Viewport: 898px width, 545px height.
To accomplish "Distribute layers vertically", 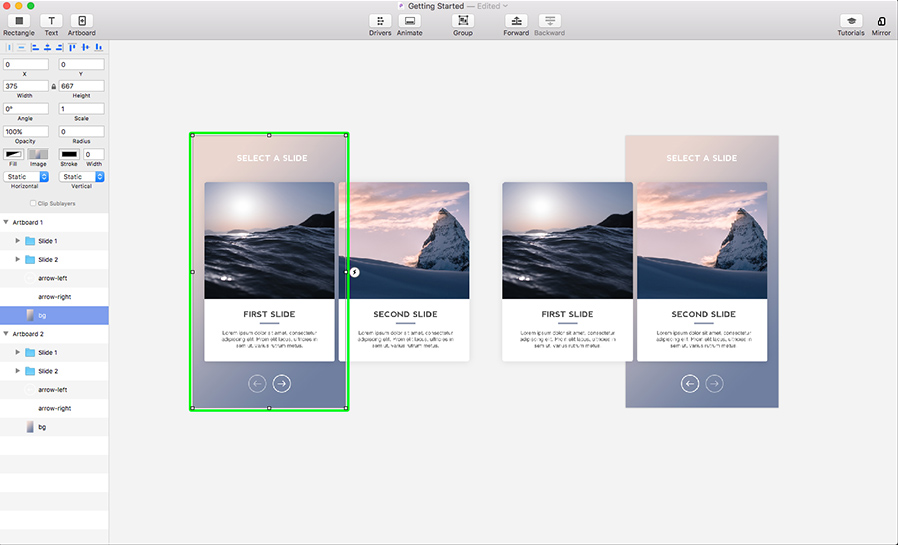I will (x=21, y=48).
